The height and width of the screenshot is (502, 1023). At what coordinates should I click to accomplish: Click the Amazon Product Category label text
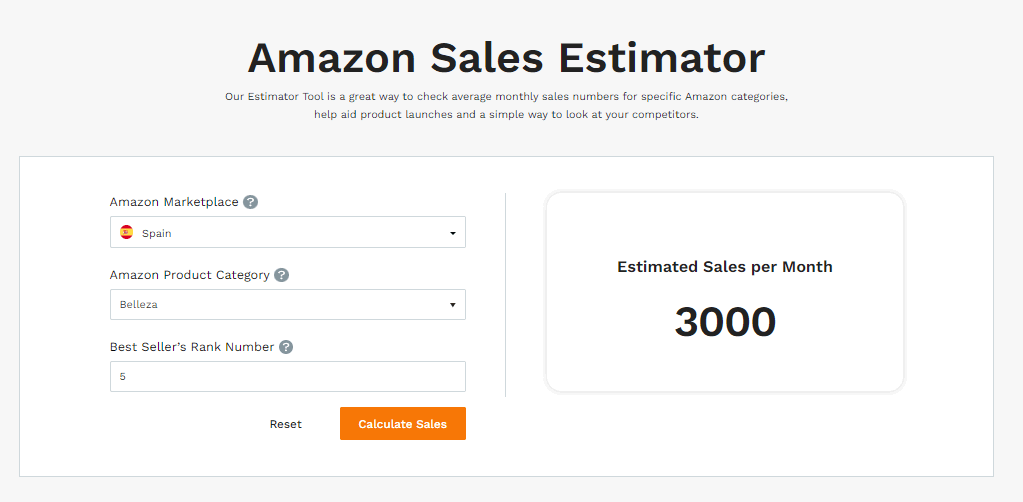189,275
